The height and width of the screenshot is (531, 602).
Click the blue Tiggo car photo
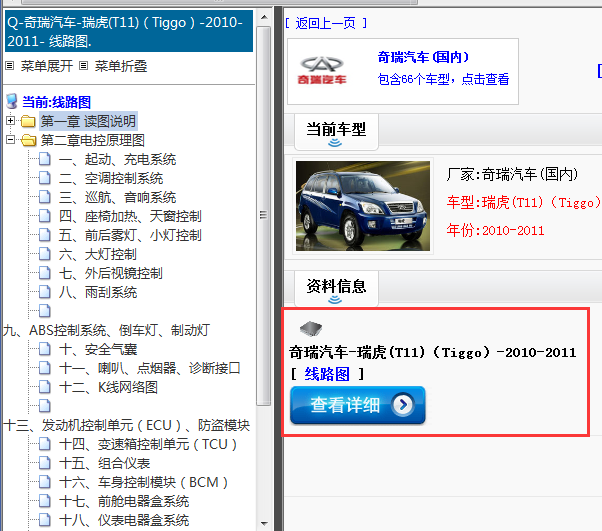[363, 205]
